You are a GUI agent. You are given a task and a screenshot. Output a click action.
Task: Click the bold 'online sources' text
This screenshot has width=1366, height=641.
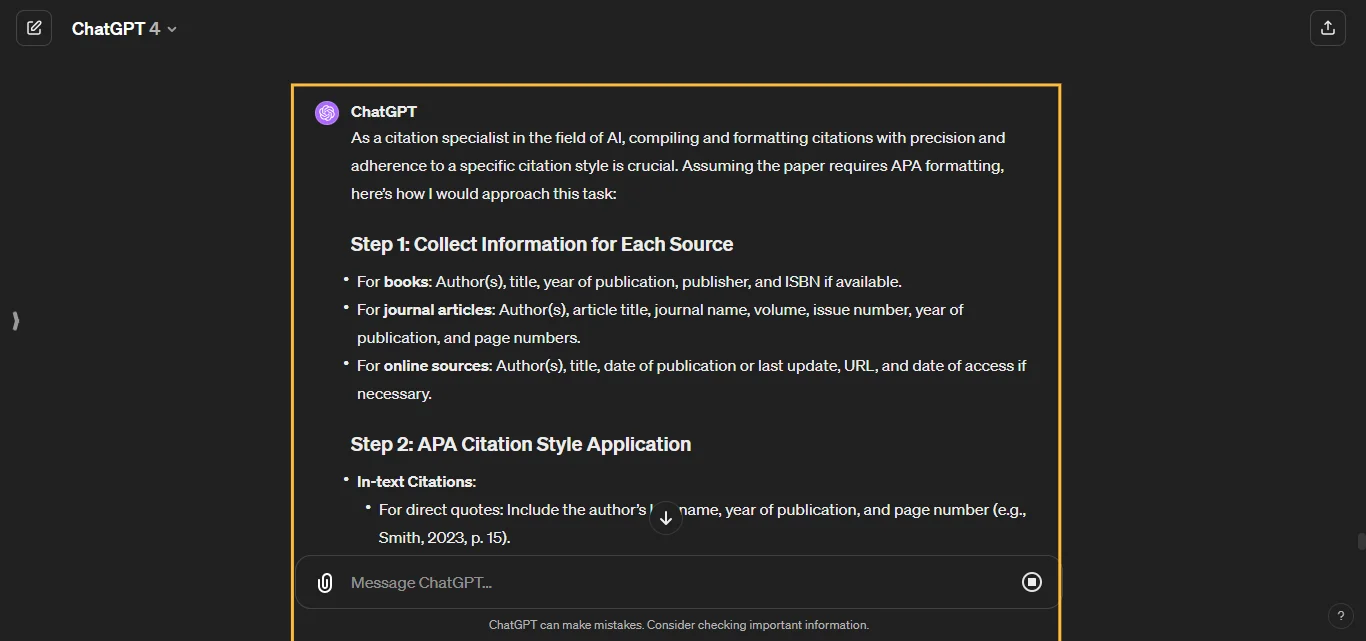point(436,365)
